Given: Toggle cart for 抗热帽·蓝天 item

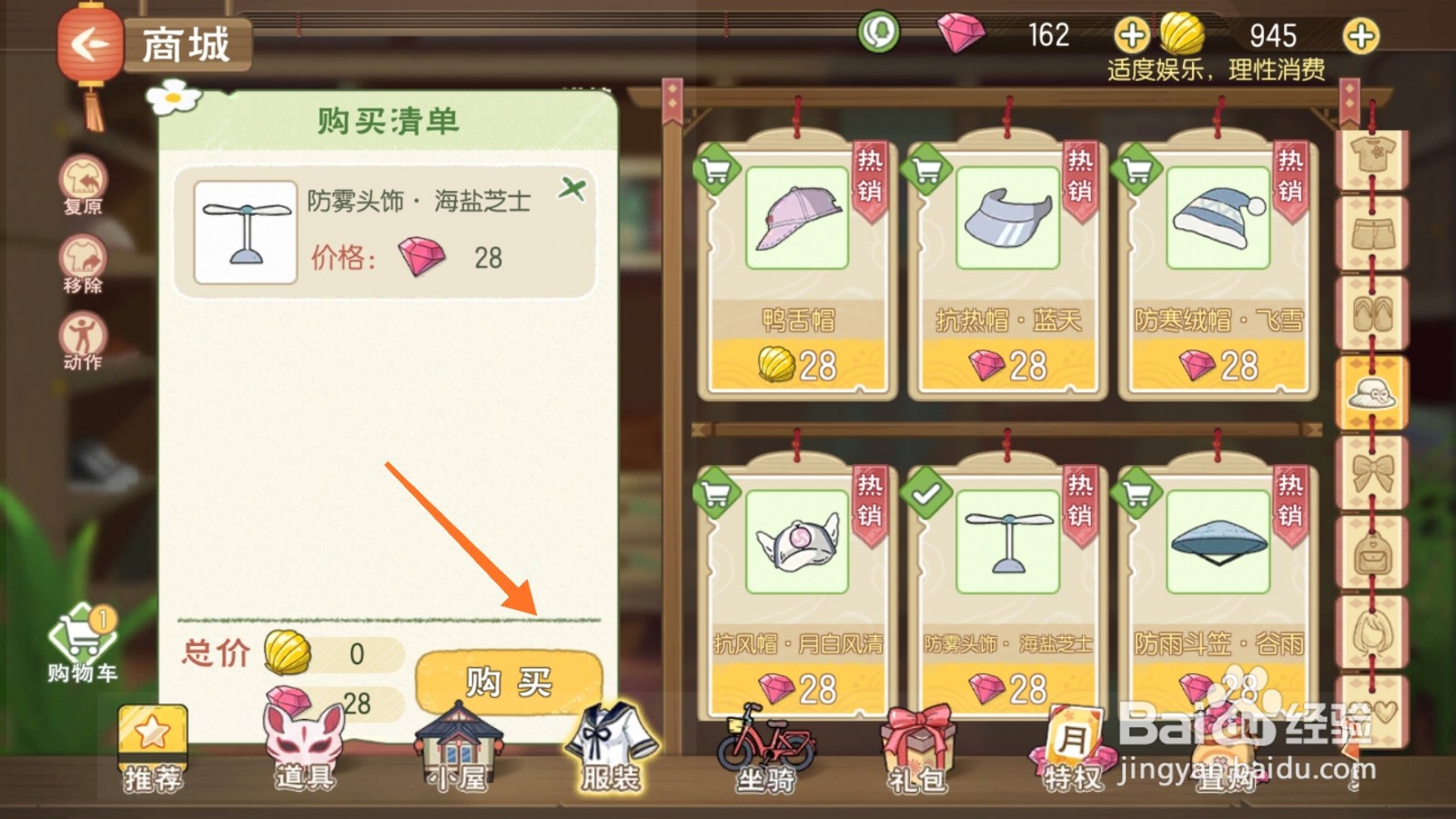Looking at the screenshot, I should pos(925,169).
